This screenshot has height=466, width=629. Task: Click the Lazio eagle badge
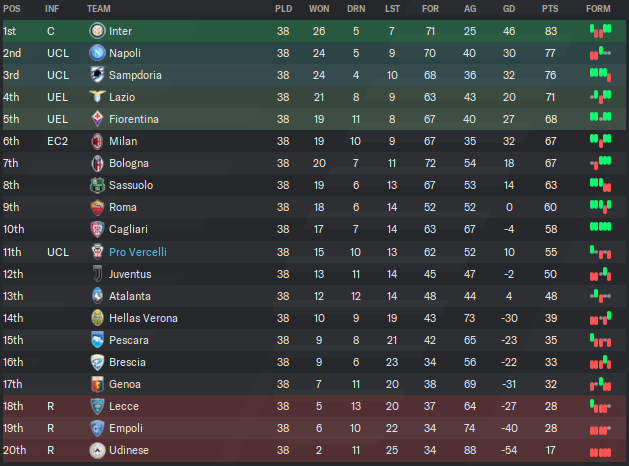coord(97,97)
